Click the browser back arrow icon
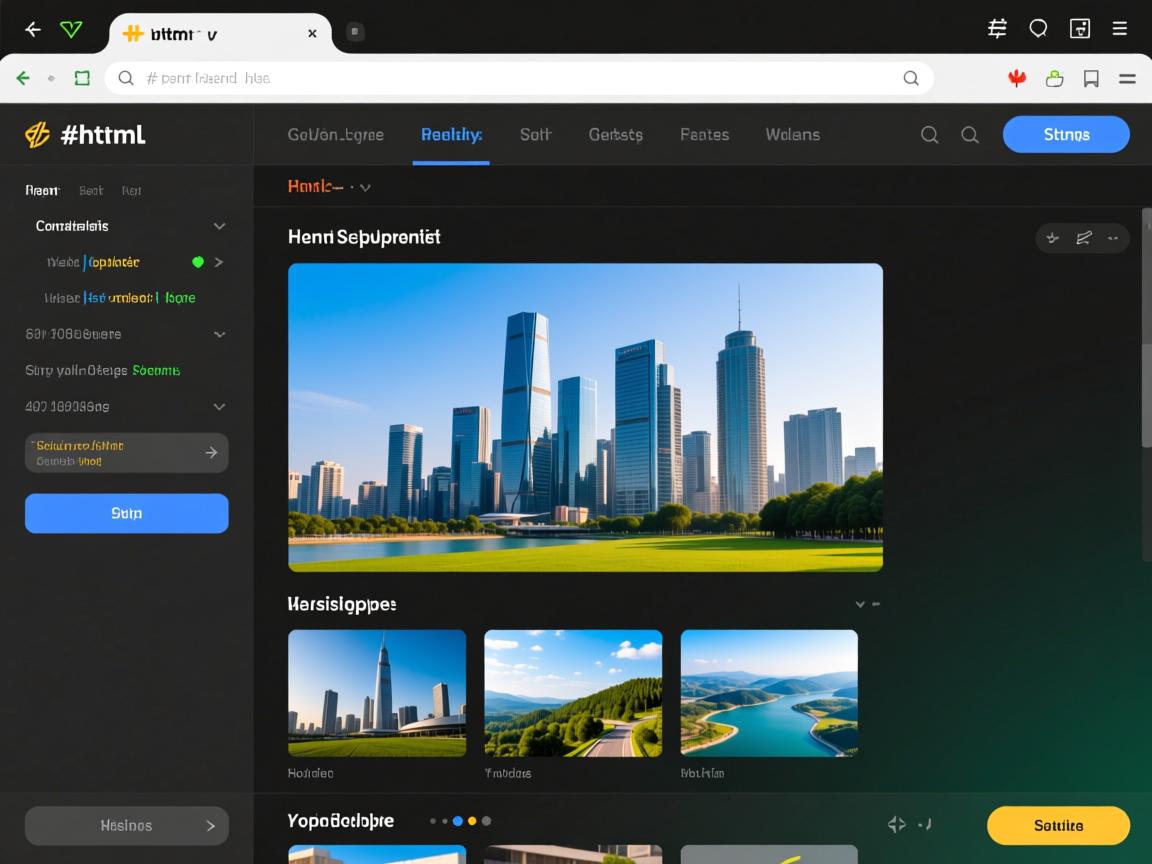 [33, 29]
